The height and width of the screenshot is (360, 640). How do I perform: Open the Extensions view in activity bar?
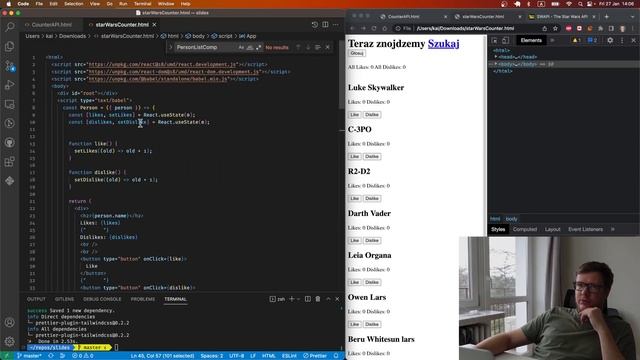9,162
